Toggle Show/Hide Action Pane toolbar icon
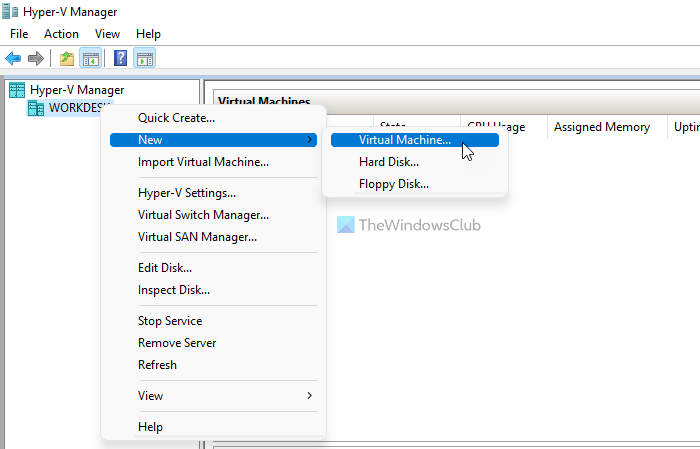Image resolution: width=700 pixels, height=449 pixels. [145, 58]
